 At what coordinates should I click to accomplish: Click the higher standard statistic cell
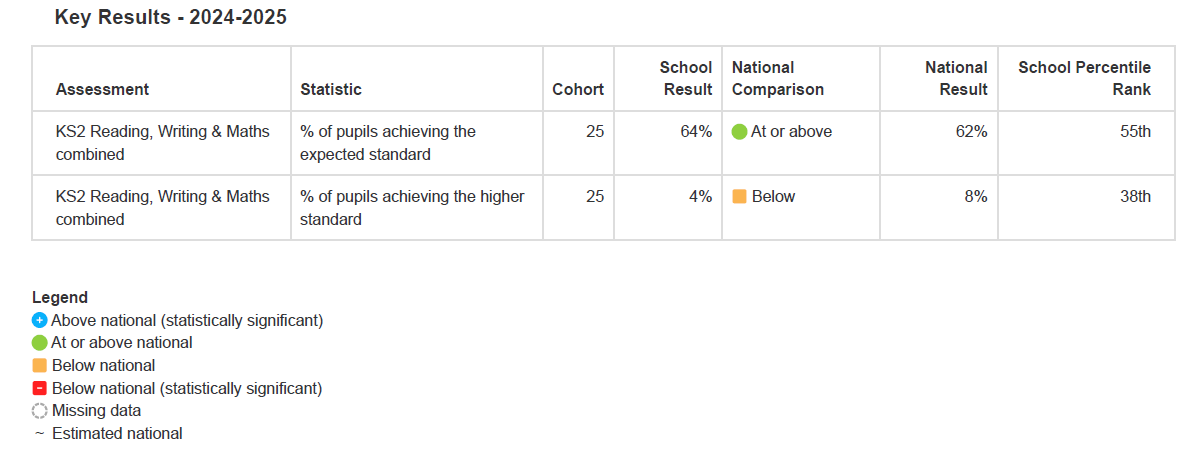(x=412, y=208)
